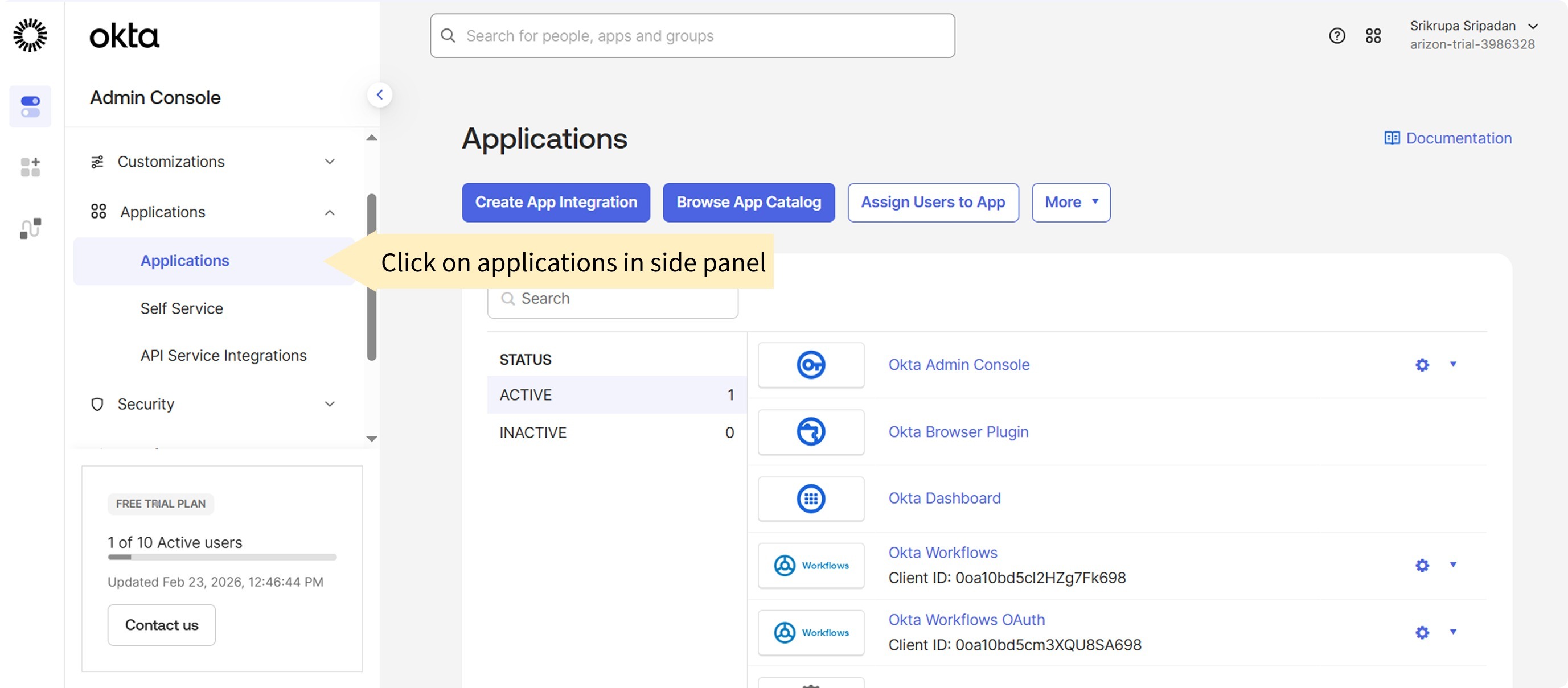Click gear icon for Okta Admin Console
Viewport: 1568px width, 688px height.
[x=1422, y=365]
